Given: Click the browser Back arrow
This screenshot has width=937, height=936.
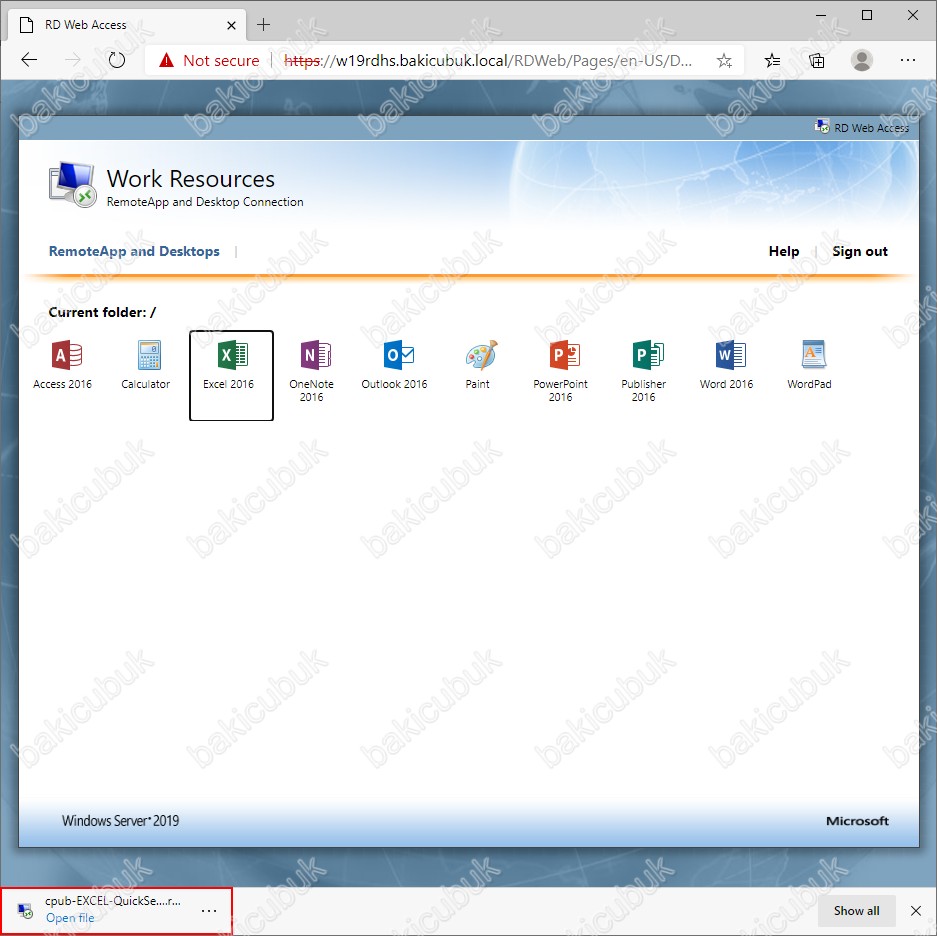Looking at the screenshot, I should 29,60.
